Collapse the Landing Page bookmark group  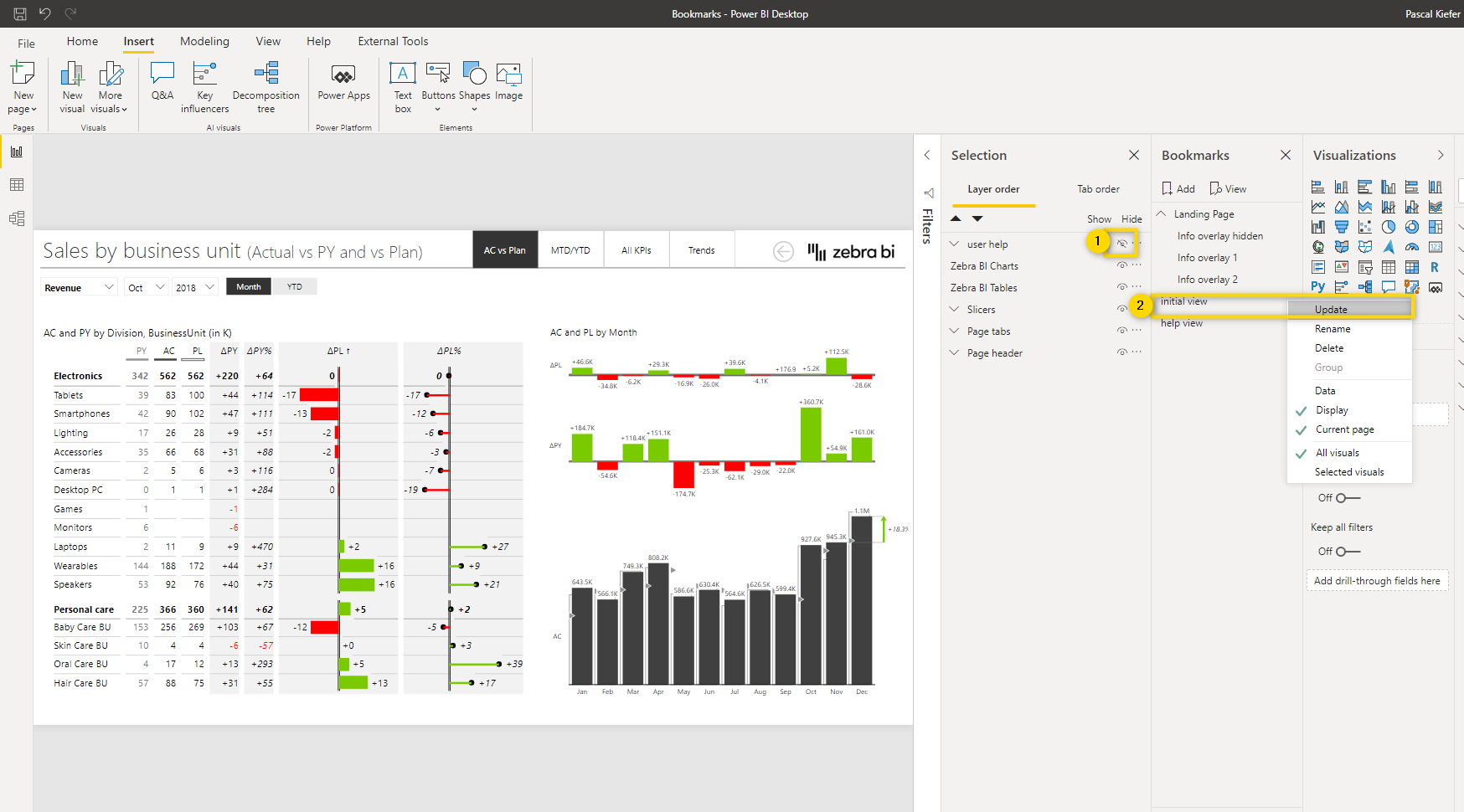(x=1161, y=213)
